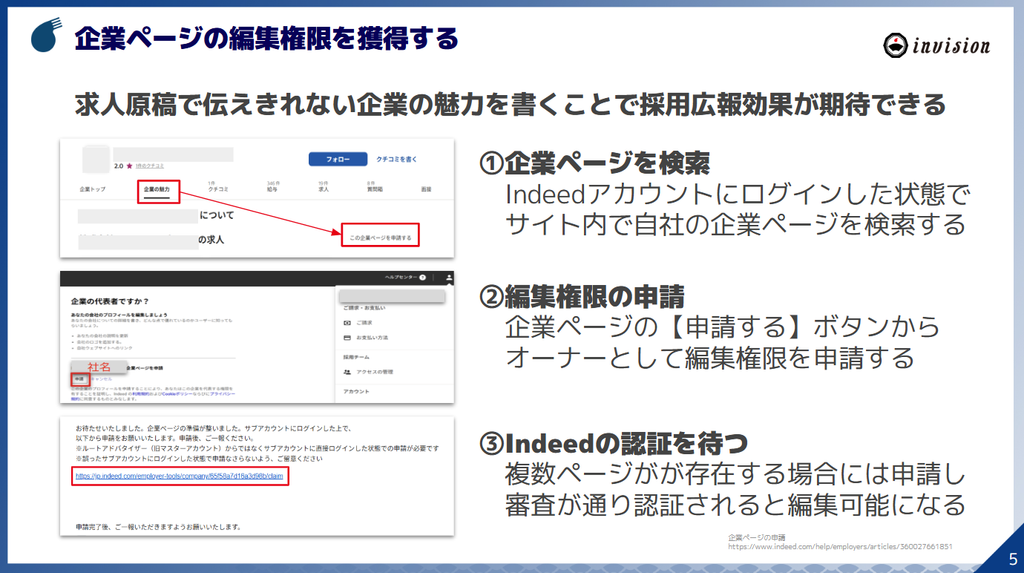Viewport: 1024px width, 573px height.
Task: Click the blue slide logo beside the title
Action: click(46, 35)
